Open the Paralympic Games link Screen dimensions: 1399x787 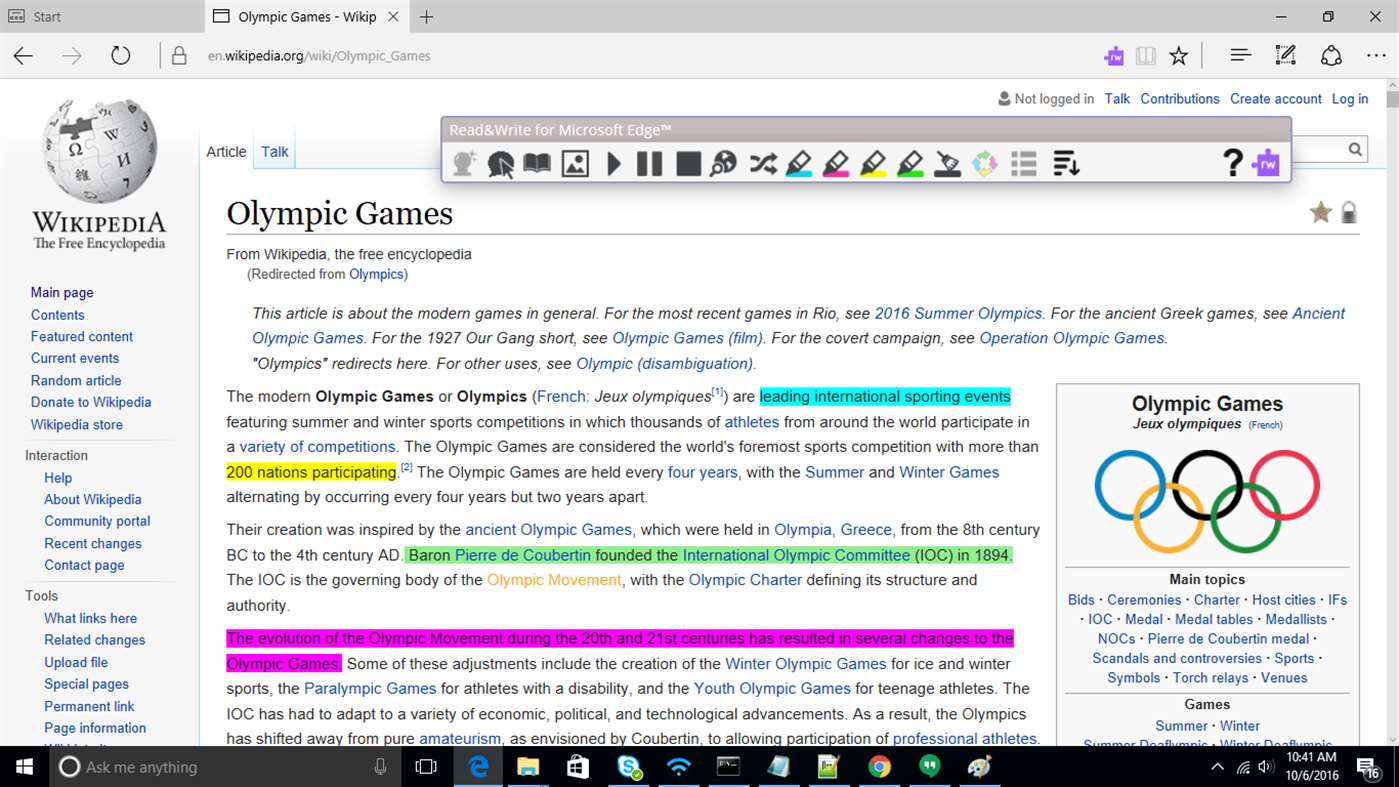[x=370, y=688]
